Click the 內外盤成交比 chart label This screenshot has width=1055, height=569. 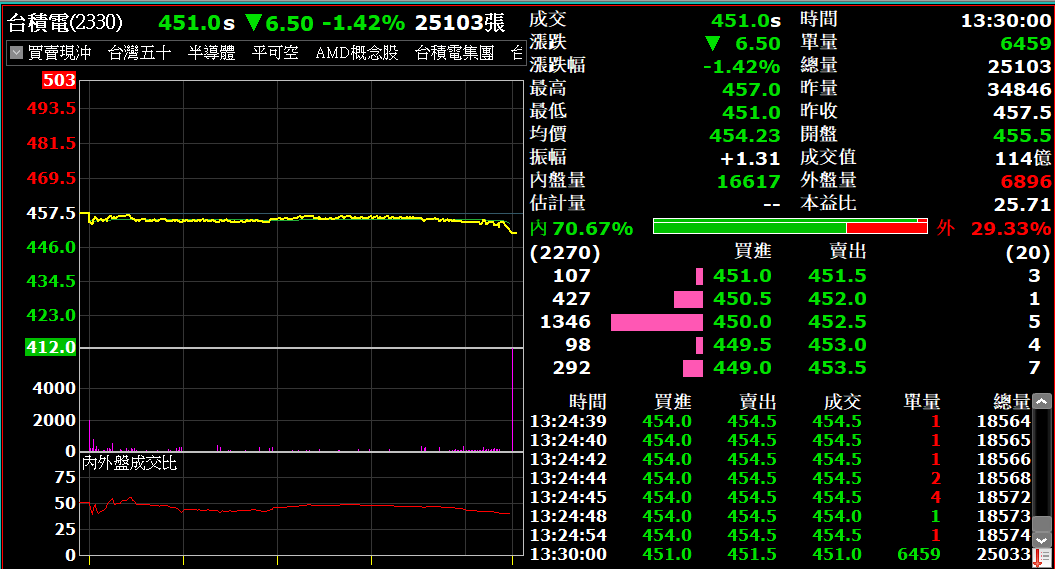(129, 463)
